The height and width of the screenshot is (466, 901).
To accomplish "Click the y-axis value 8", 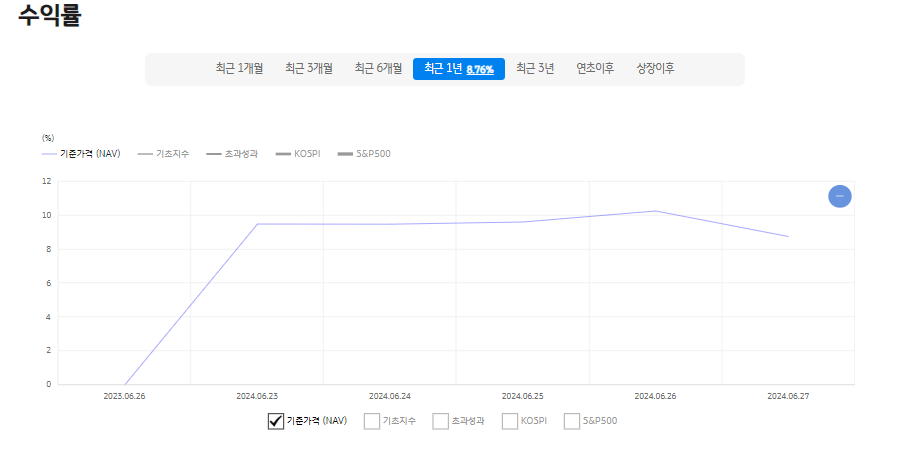I will [48, 249].
